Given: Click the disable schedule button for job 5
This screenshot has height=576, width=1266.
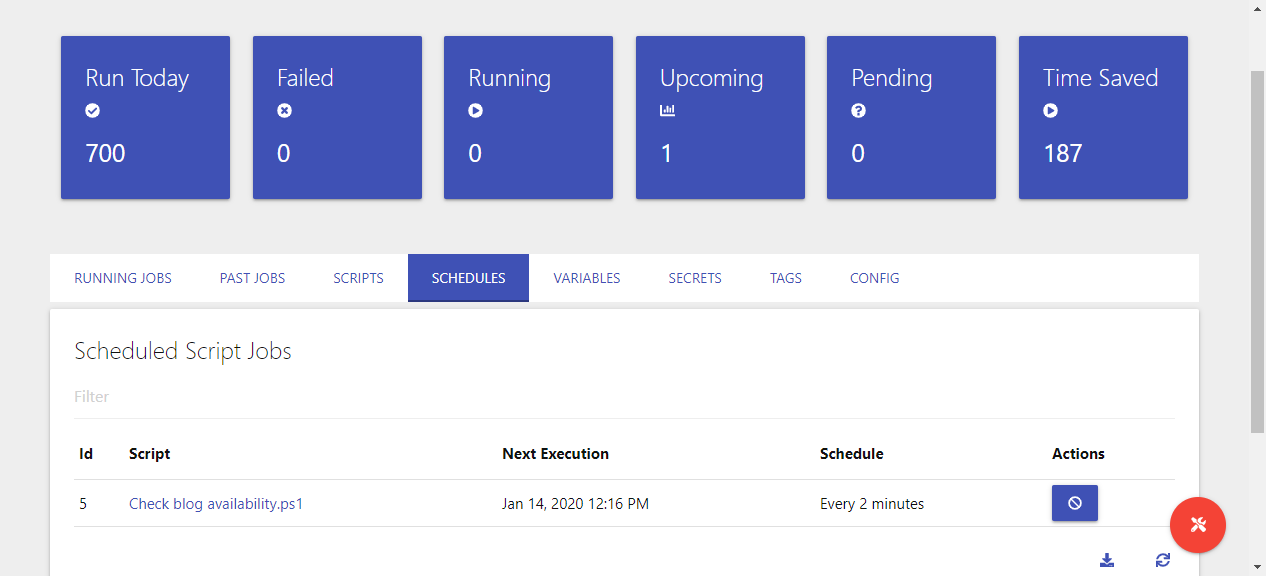Looking at the screenshot, I should pyautogui.click(x=1075, y=503).
